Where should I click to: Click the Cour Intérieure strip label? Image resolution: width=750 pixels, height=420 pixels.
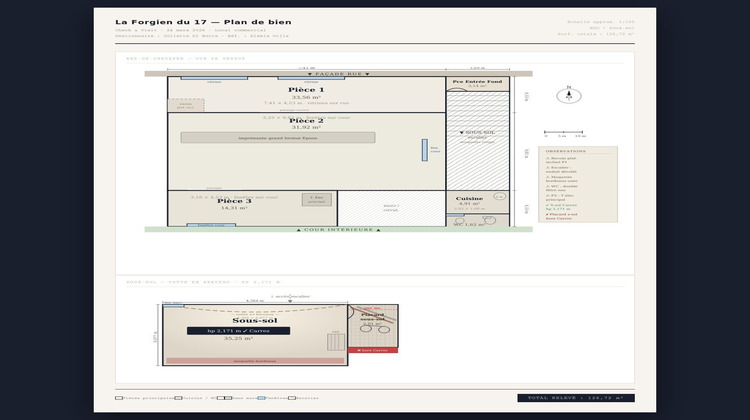tap(339, 230)
